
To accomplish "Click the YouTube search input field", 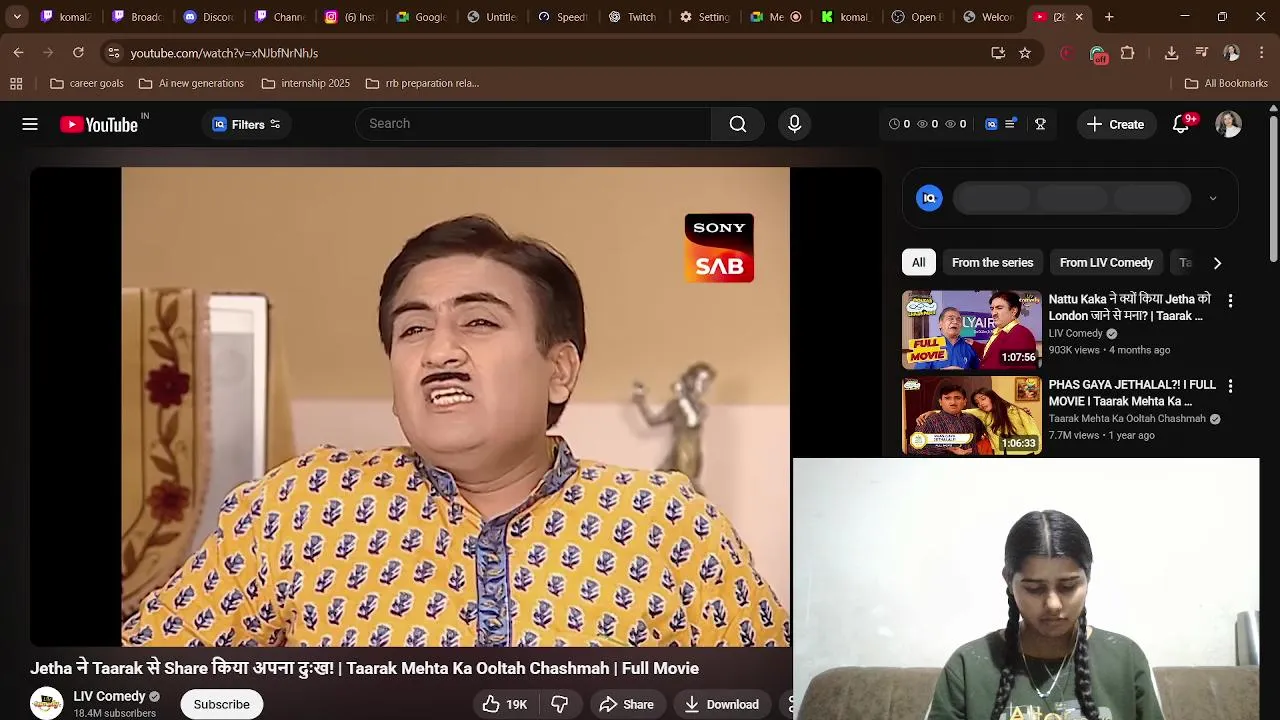I will tap(533, 124).
